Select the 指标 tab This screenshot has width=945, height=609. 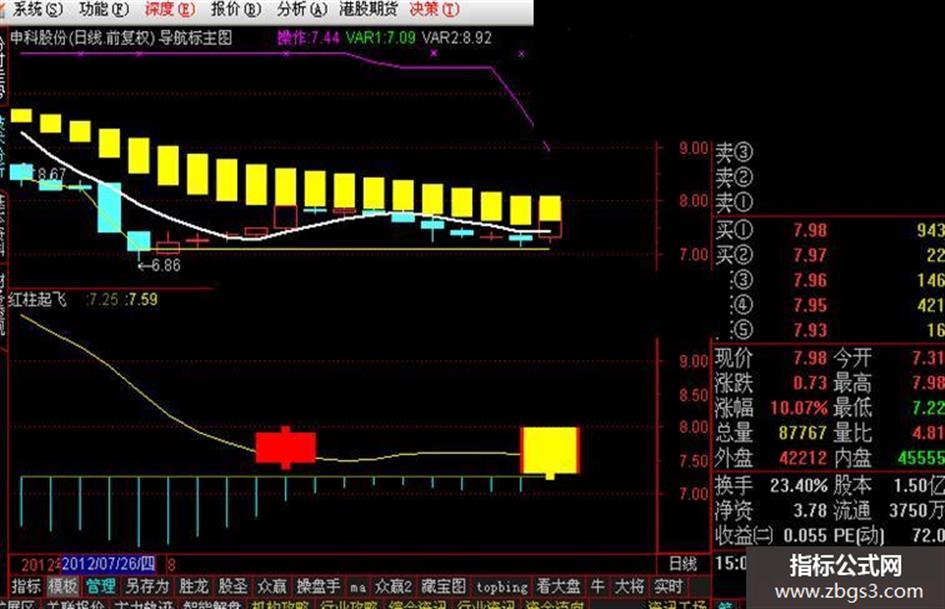click(26, 586)
